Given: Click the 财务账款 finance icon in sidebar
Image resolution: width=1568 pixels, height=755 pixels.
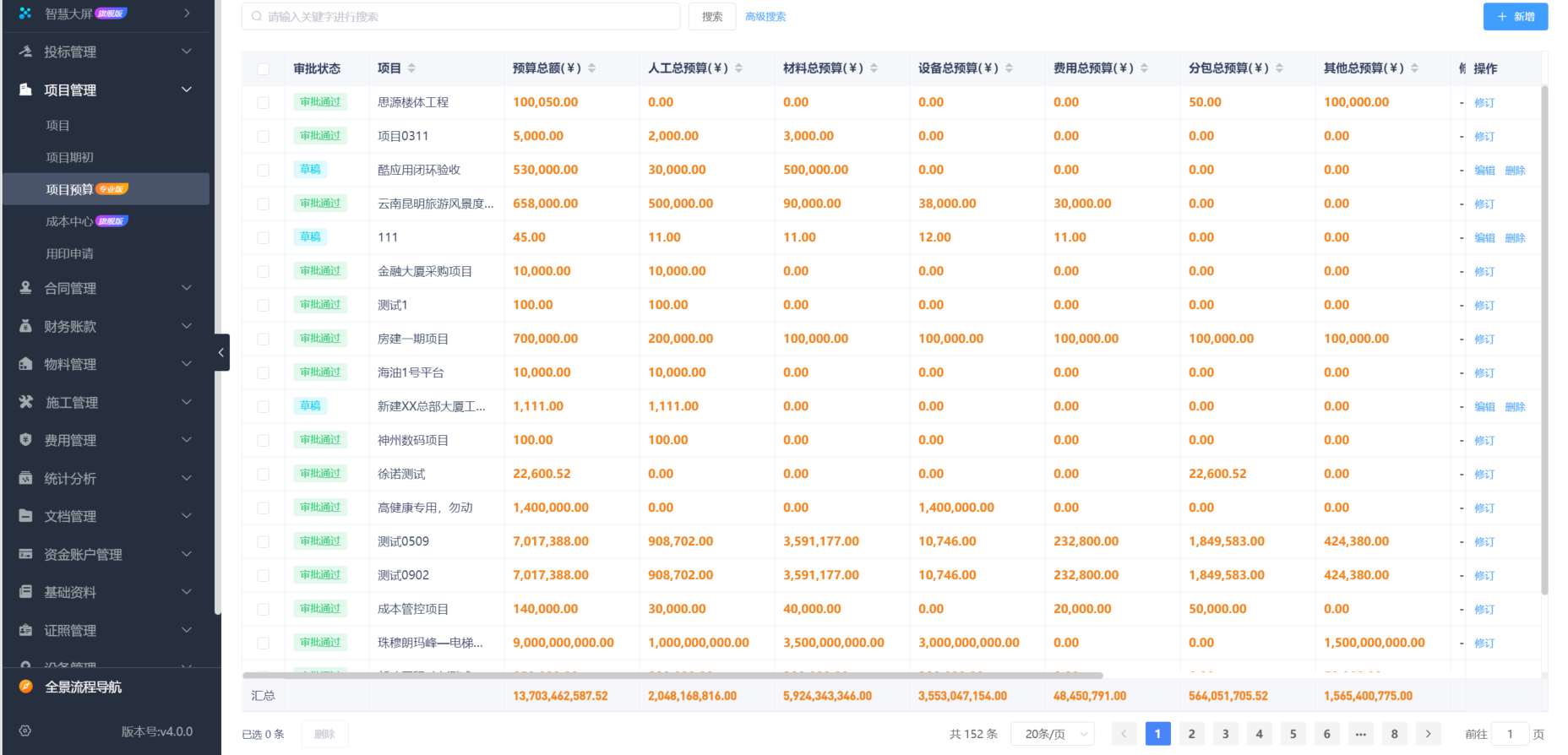Looking at the screenshot, I should (25, 326).
